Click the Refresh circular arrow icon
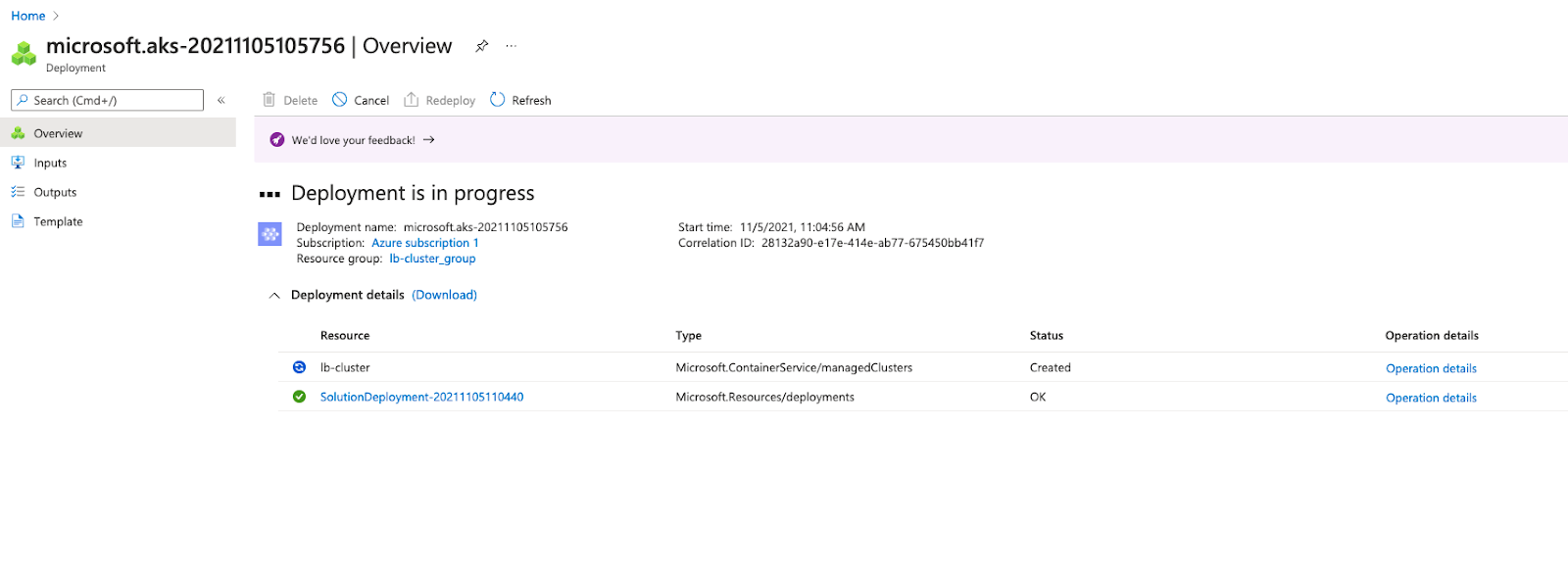Image resolution: width=1568 pixels, height=569 pixels. 498,100
